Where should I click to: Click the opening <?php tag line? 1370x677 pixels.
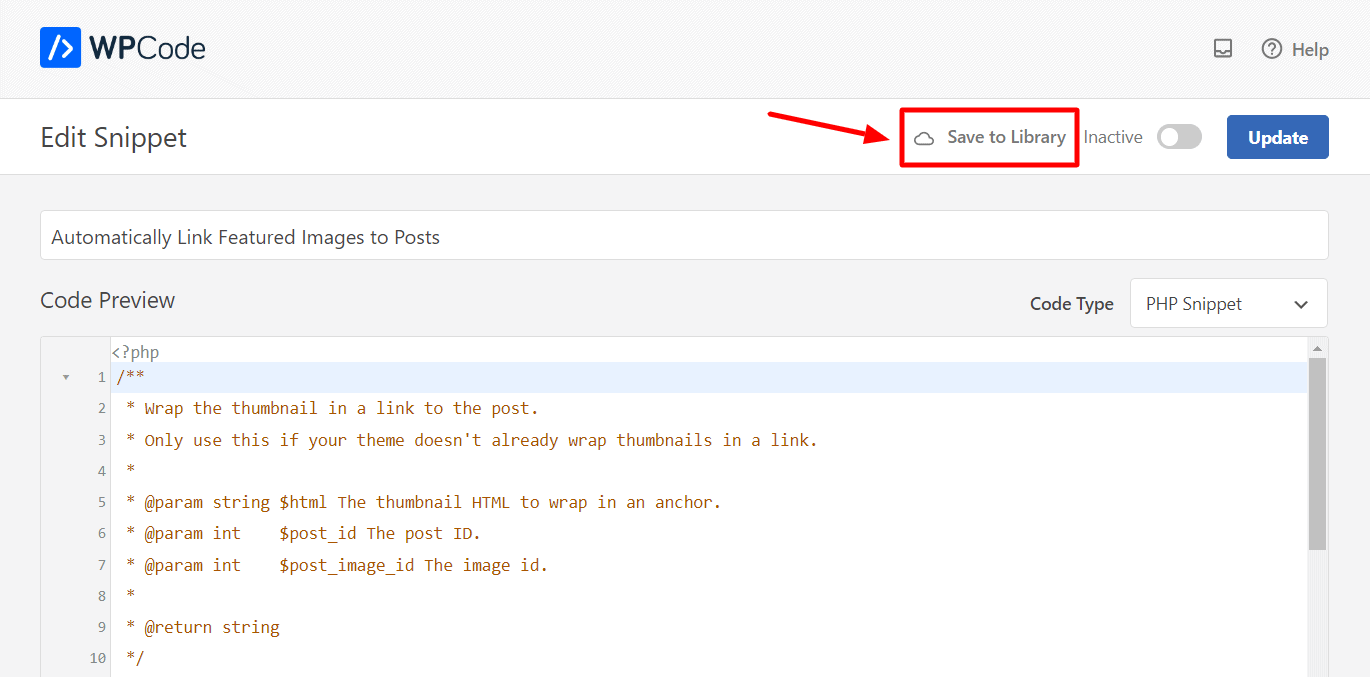click(135, 353)
